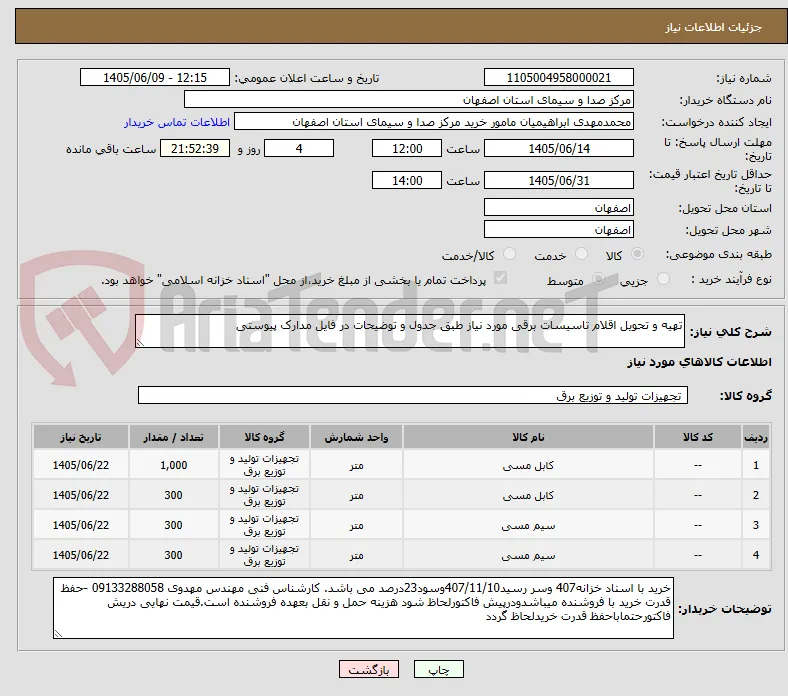Click the کد کالا column header
Image resolution: width=788 pixels, height=696 pixels.
click(698, 437)
